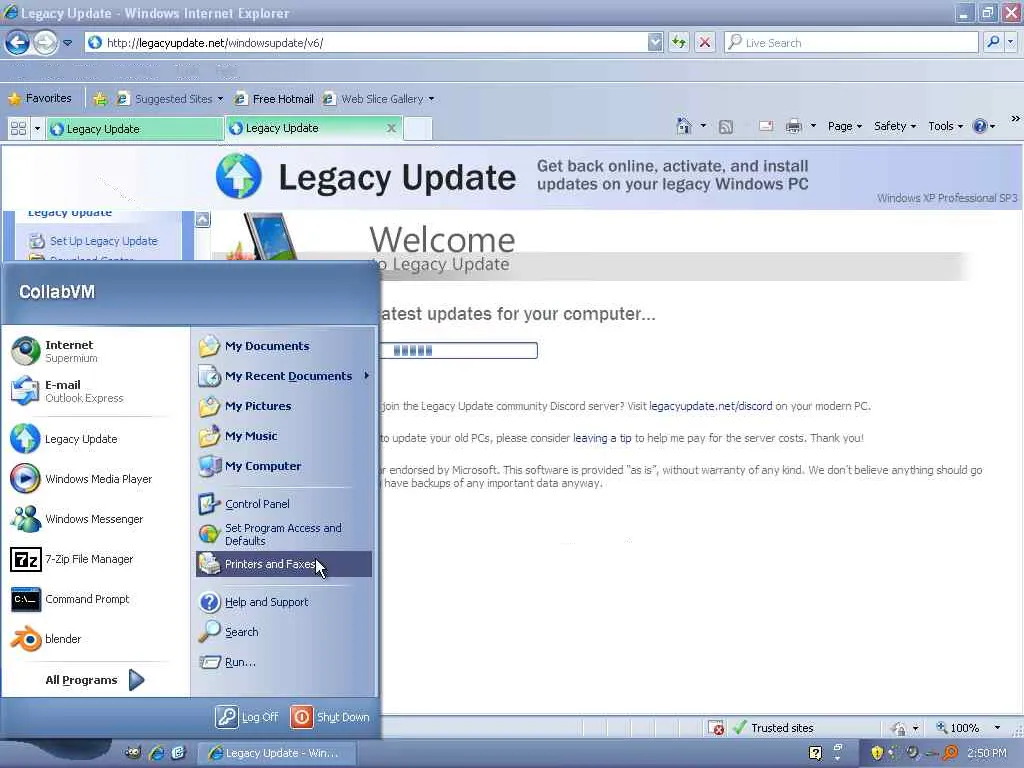Open the Page menu dropdown
This screenshot has height=768, width=1024.
pyautogui.click(x=845, y=126)
